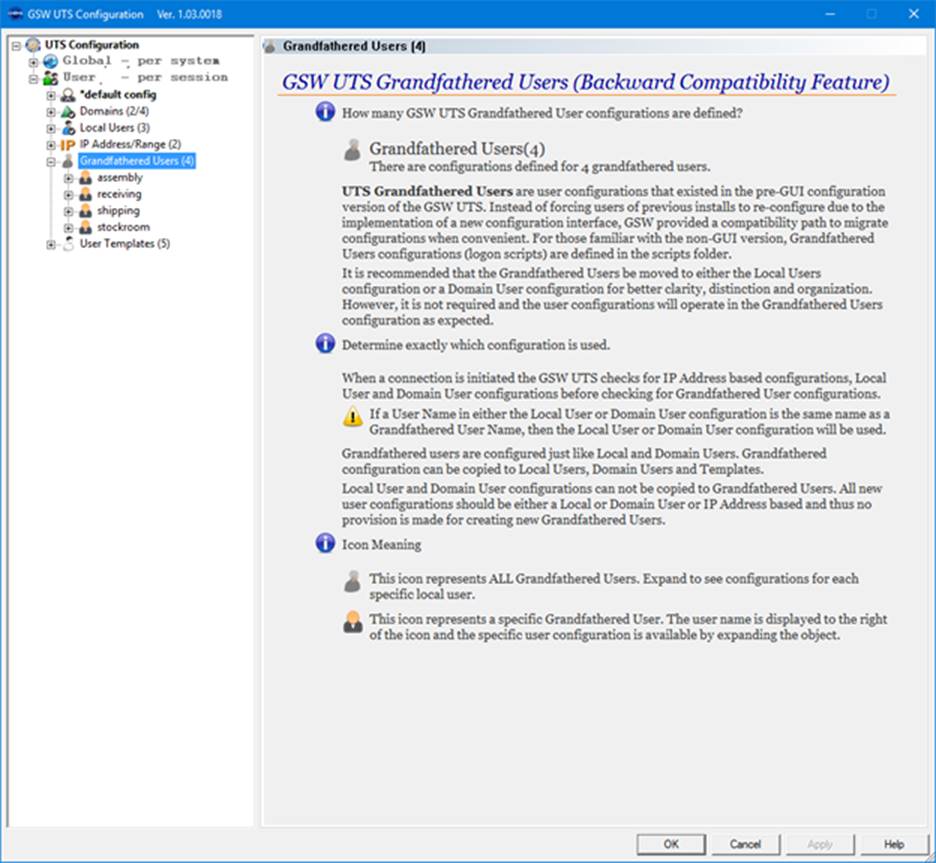Click the default config user icon
The height and width of the screenshot is (863, 936).
coord(68,95)
